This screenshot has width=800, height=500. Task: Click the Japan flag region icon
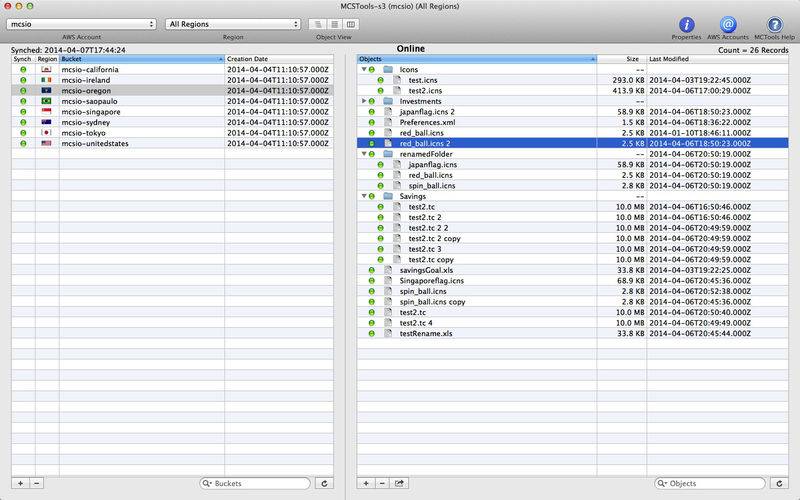tap(46, 133)
